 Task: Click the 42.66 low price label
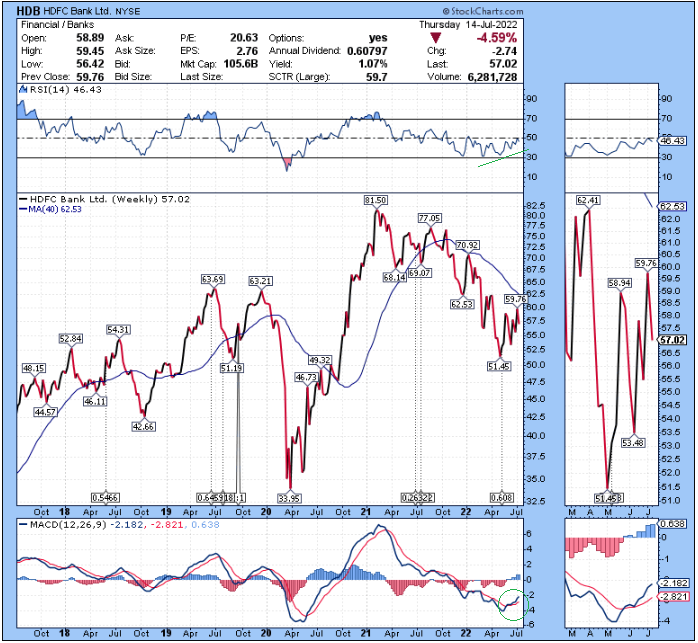pos(143,427)
